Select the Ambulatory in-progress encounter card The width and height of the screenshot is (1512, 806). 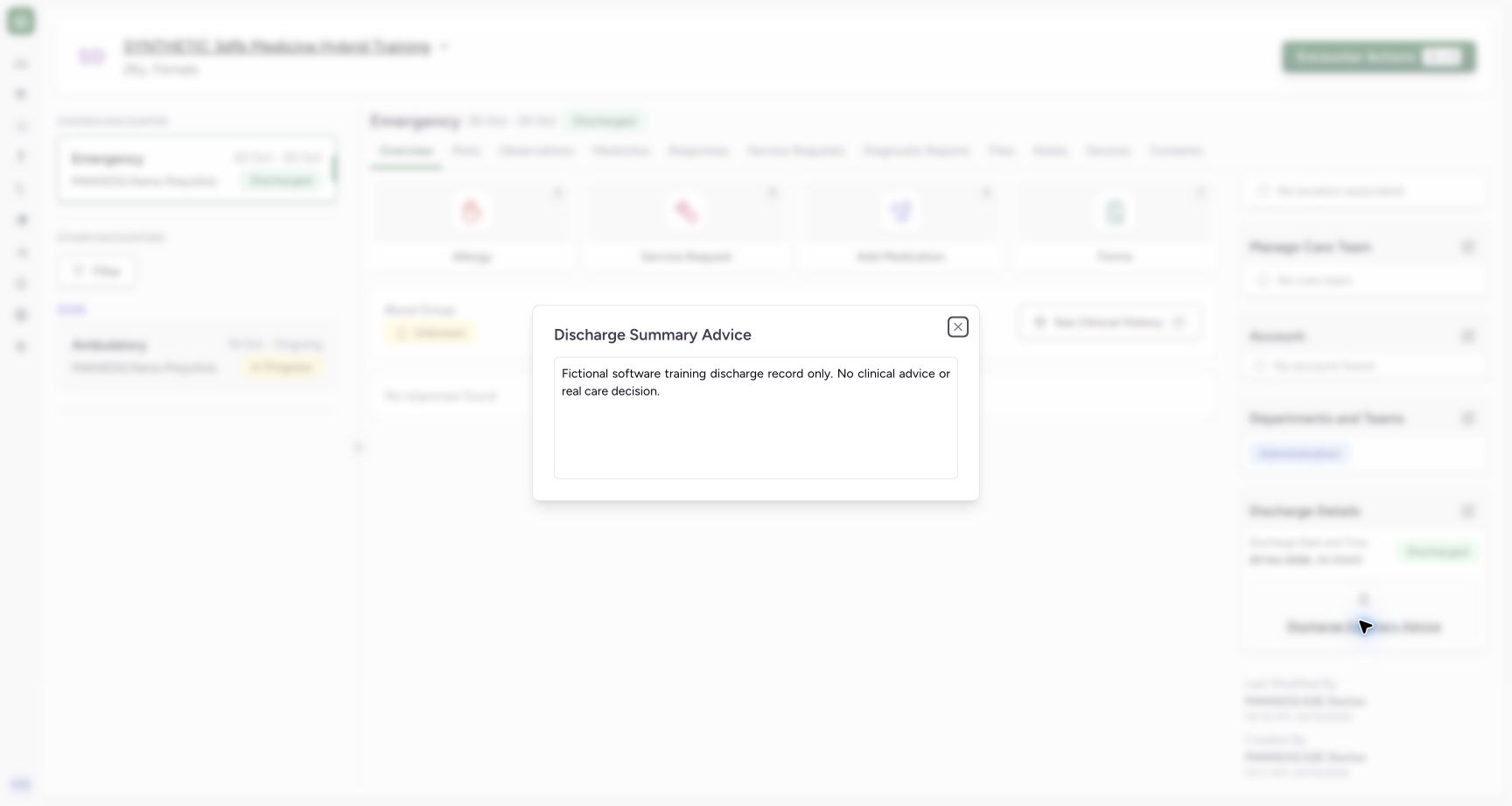point(197,356)
